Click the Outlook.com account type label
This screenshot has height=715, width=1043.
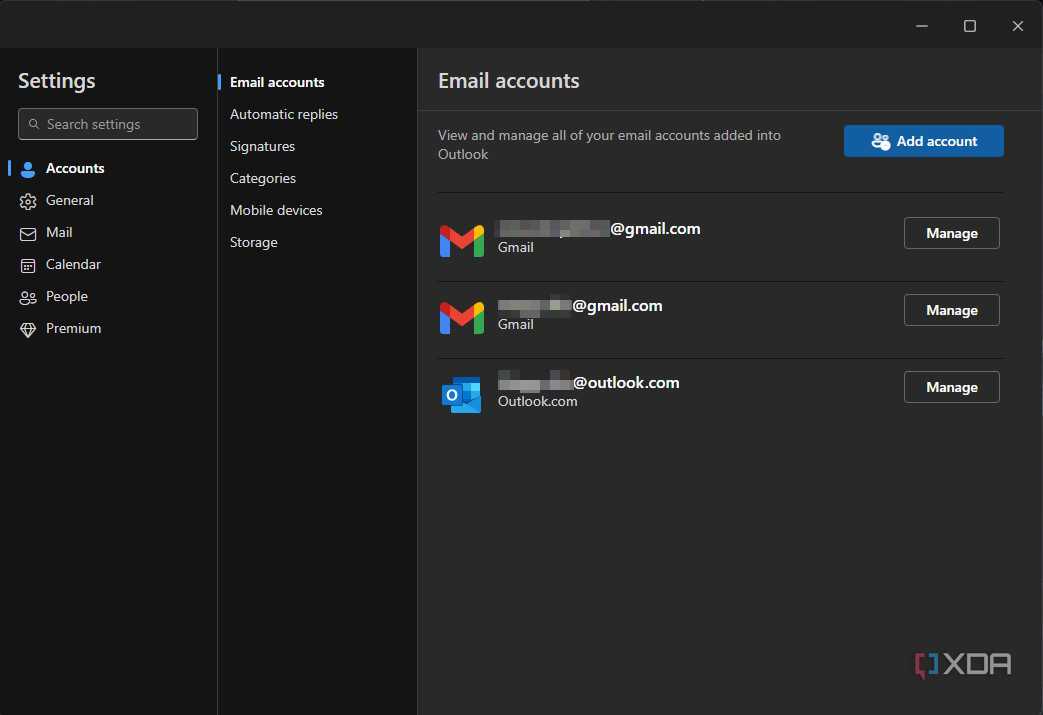click(537, 402)
